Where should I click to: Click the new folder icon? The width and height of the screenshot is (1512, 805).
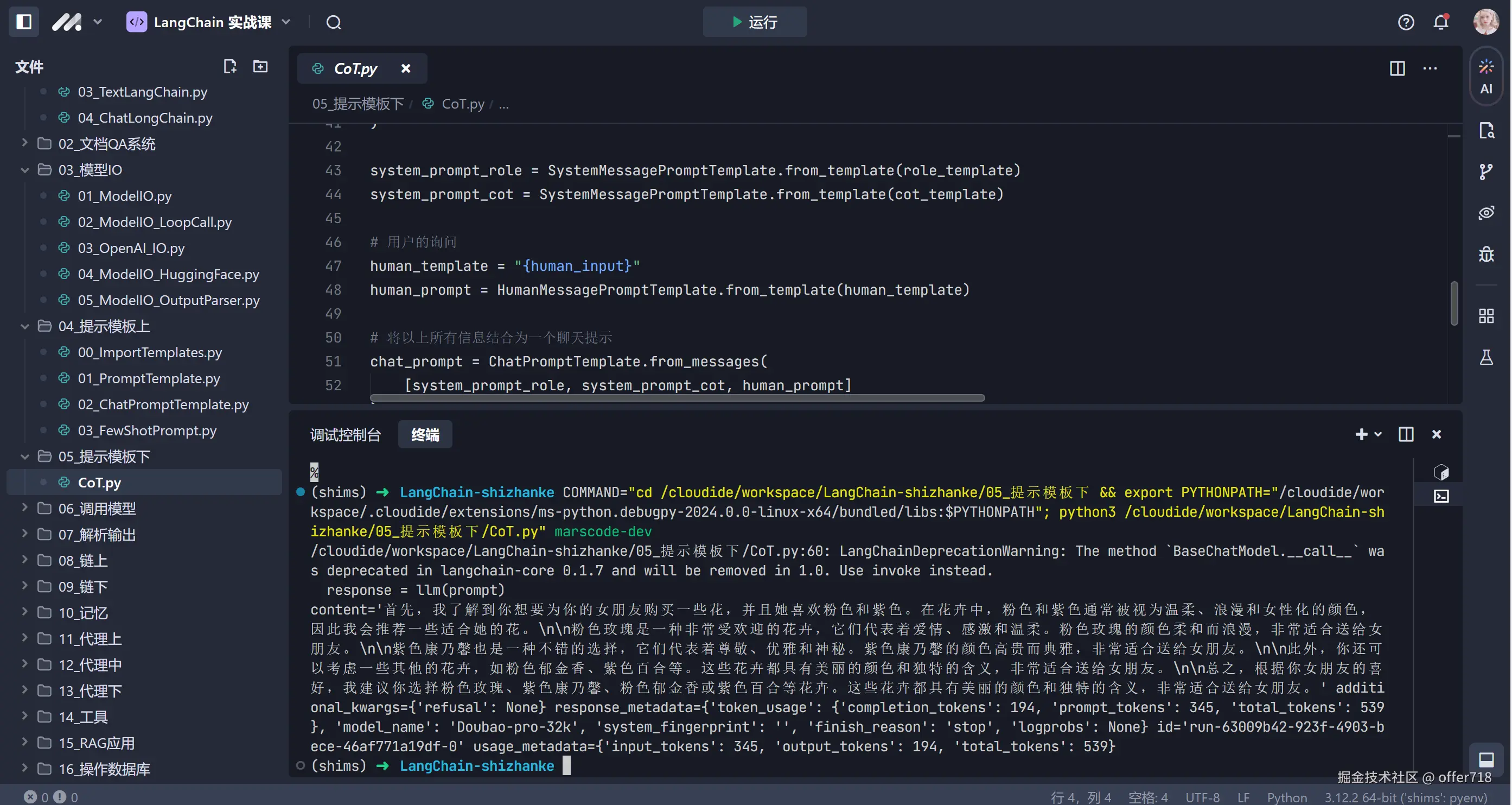tap(260, 66)
